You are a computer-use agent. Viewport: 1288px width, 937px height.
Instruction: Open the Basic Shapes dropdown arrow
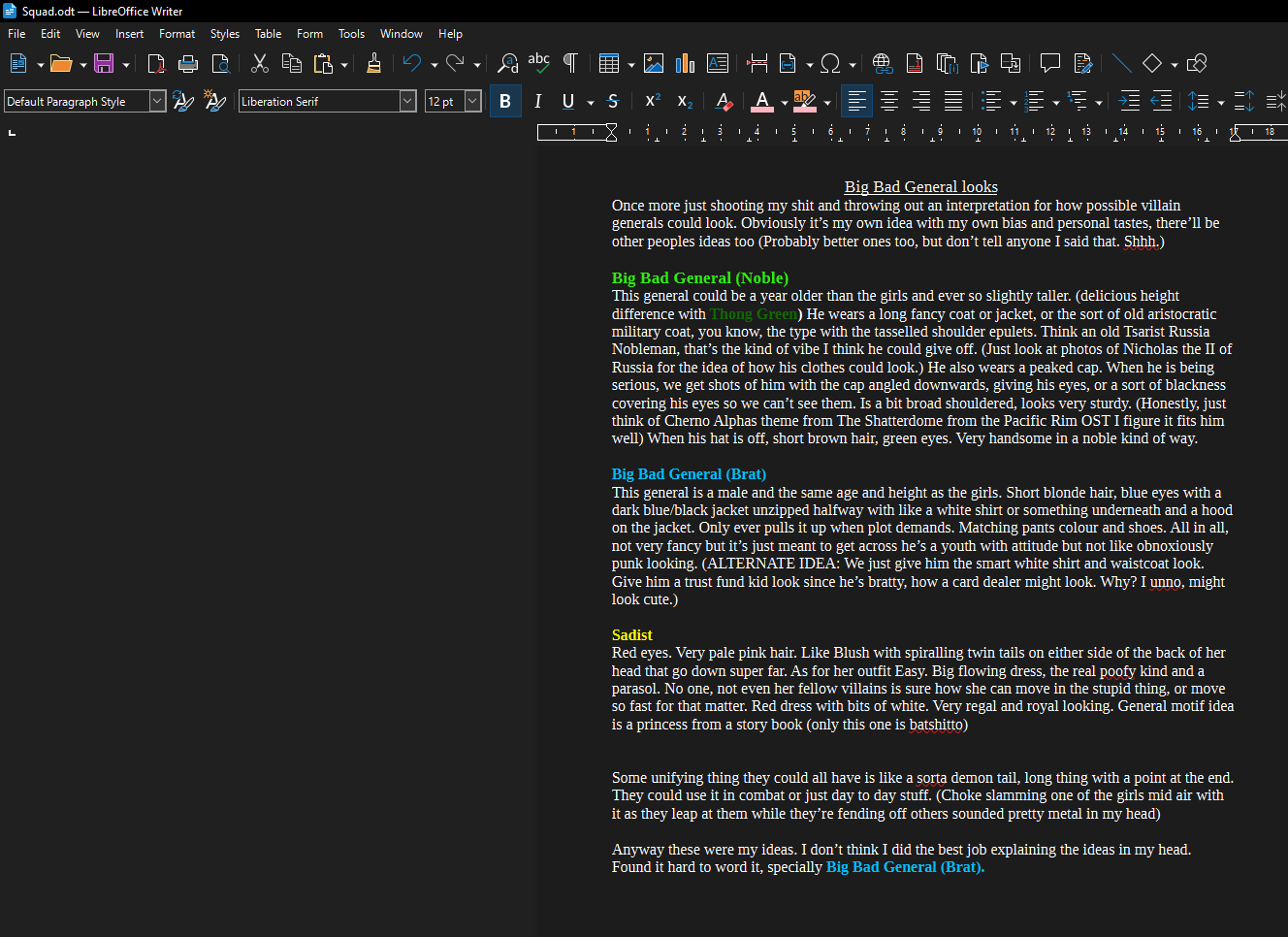coord(1175,65)
